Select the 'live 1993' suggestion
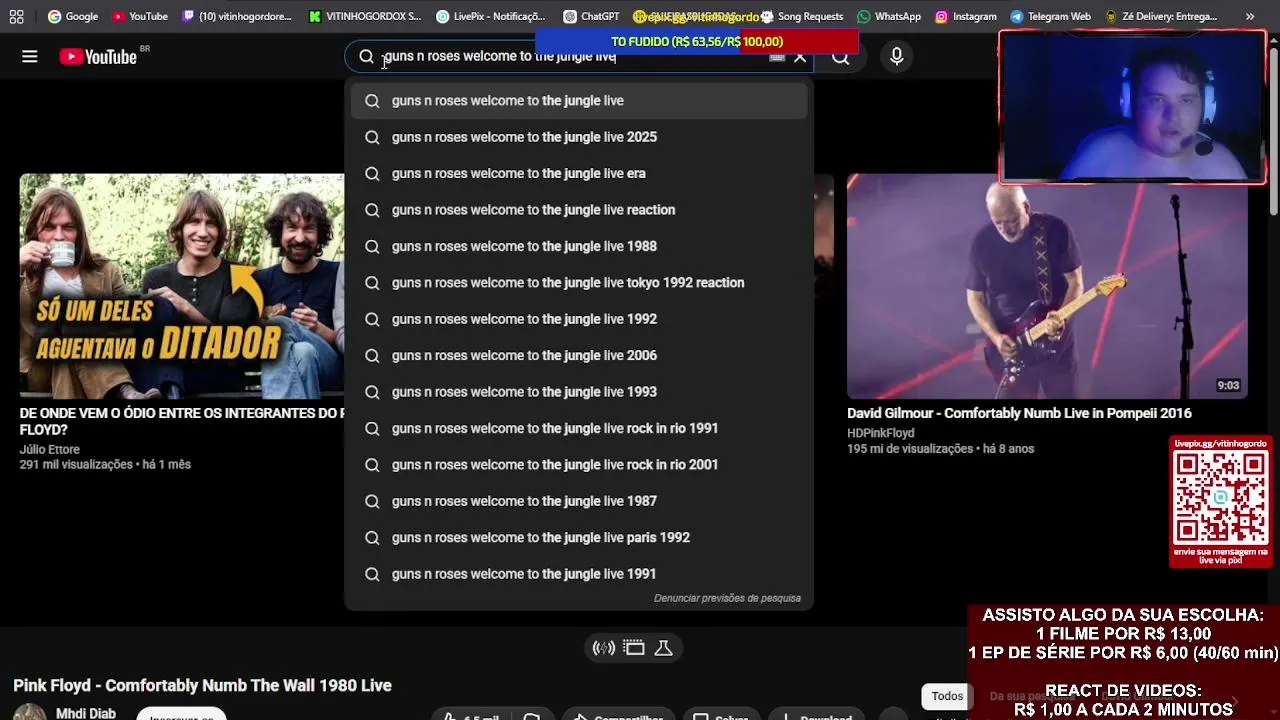 coord(579,392)
